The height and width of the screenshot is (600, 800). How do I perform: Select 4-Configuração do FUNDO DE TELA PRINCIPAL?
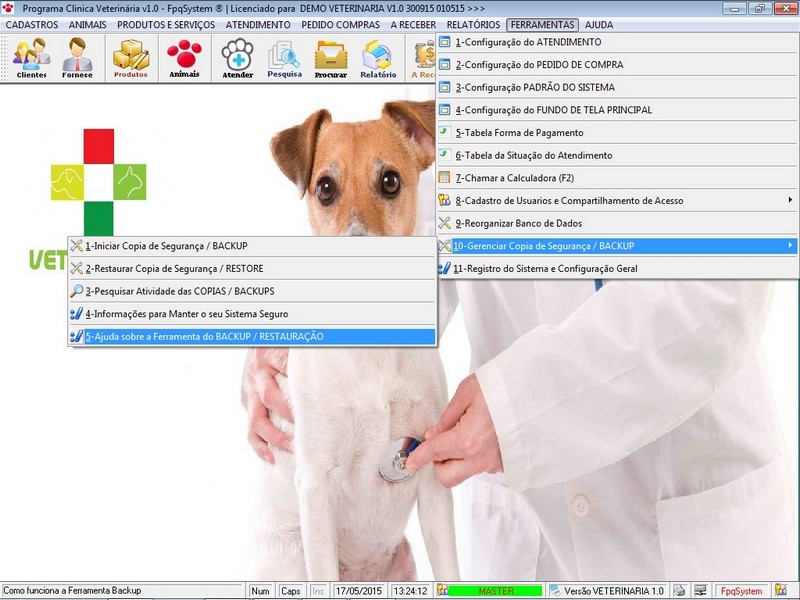coord(617,110)
